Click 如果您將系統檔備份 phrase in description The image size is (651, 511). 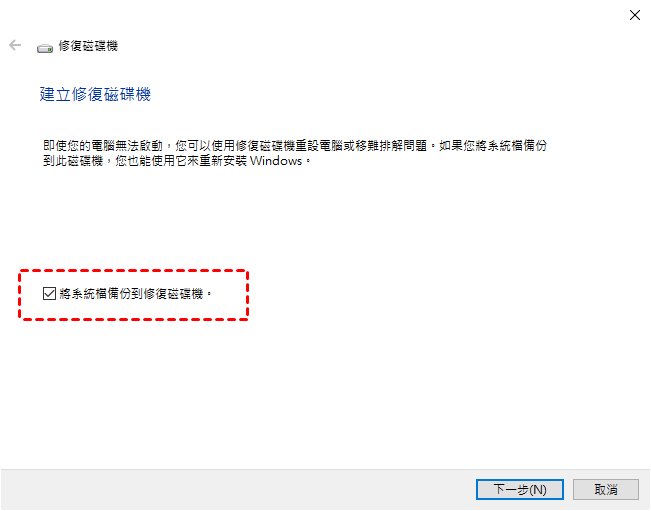point(493,145)
